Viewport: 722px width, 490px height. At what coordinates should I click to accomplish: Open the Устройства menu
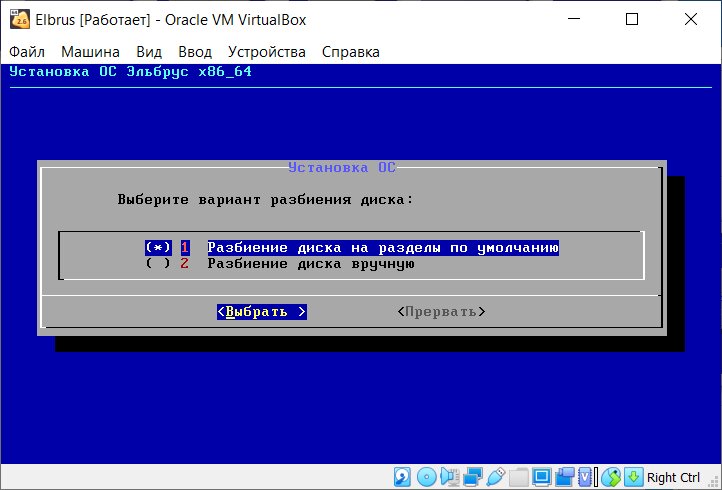(x=267, y=52)
